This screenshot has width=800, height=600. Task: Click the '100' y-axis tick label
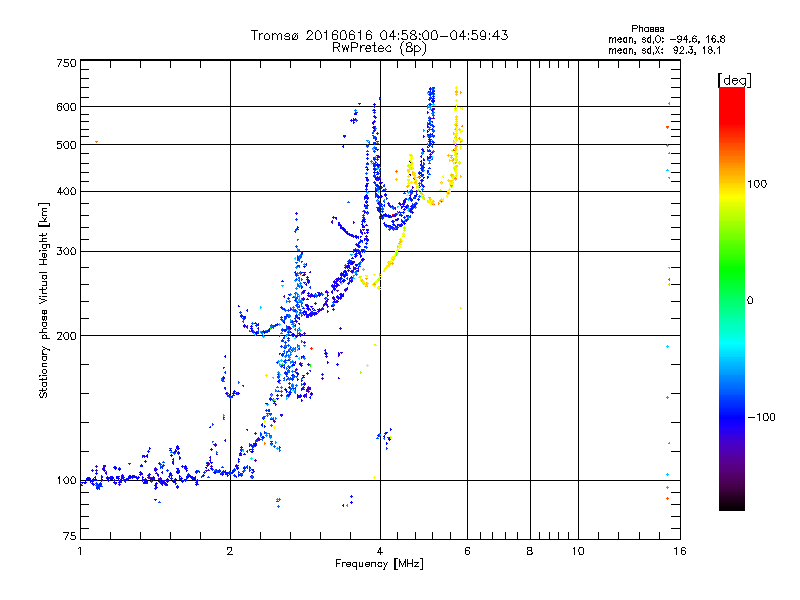click(66, 480)
